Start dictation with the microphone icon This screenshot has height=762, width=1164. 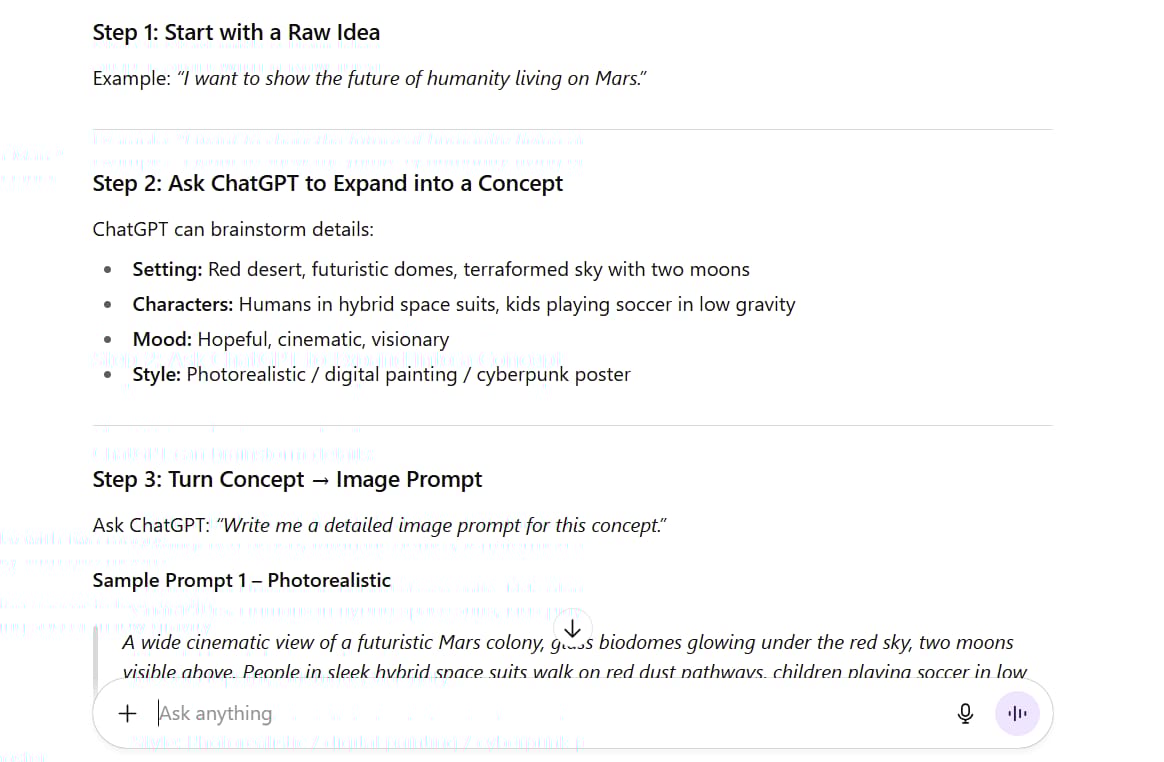(965, 713)
